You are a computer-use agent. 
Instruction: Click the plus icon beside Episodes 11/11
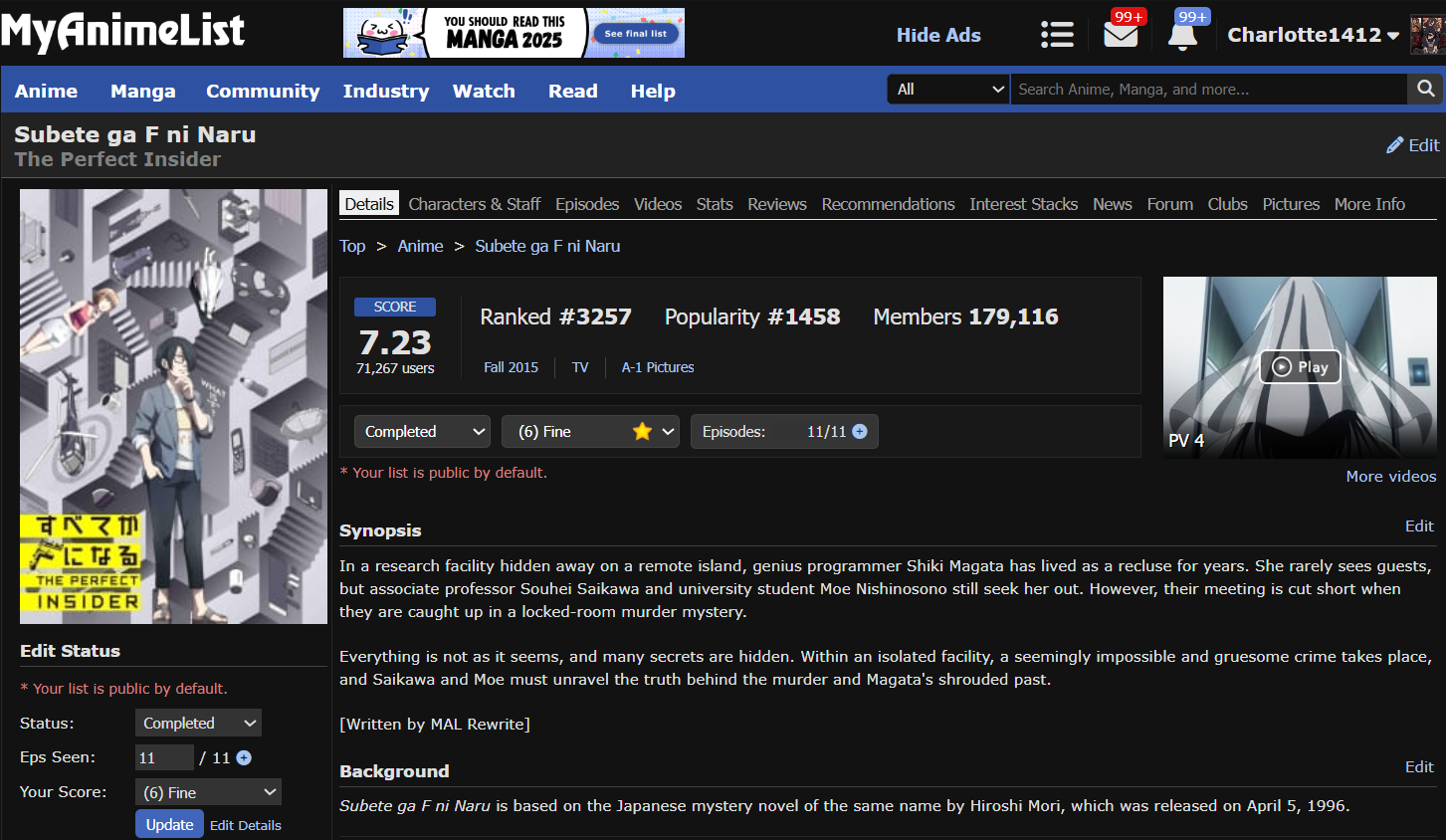(860, 432)
